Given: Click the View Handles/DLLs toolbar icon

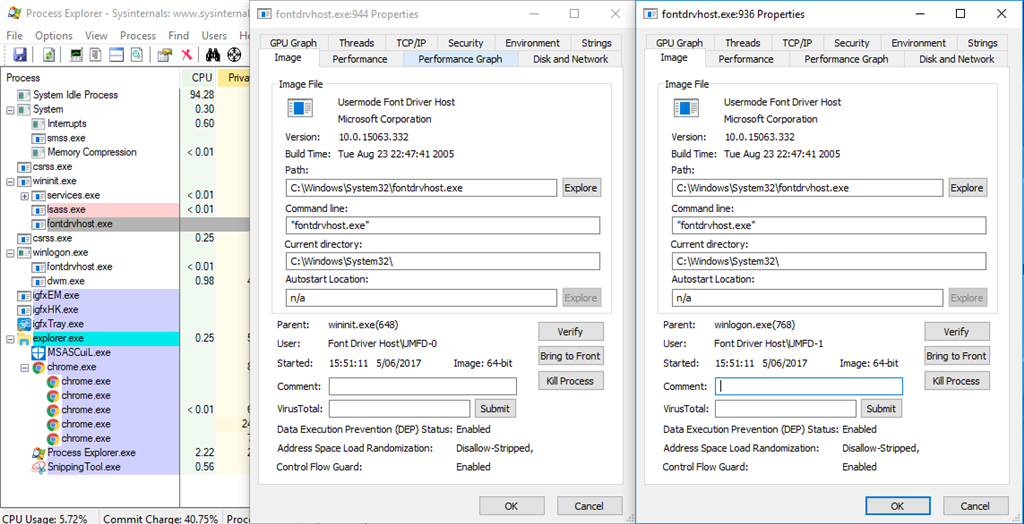Looking at the screenshot, I should [x=136, y=55].
